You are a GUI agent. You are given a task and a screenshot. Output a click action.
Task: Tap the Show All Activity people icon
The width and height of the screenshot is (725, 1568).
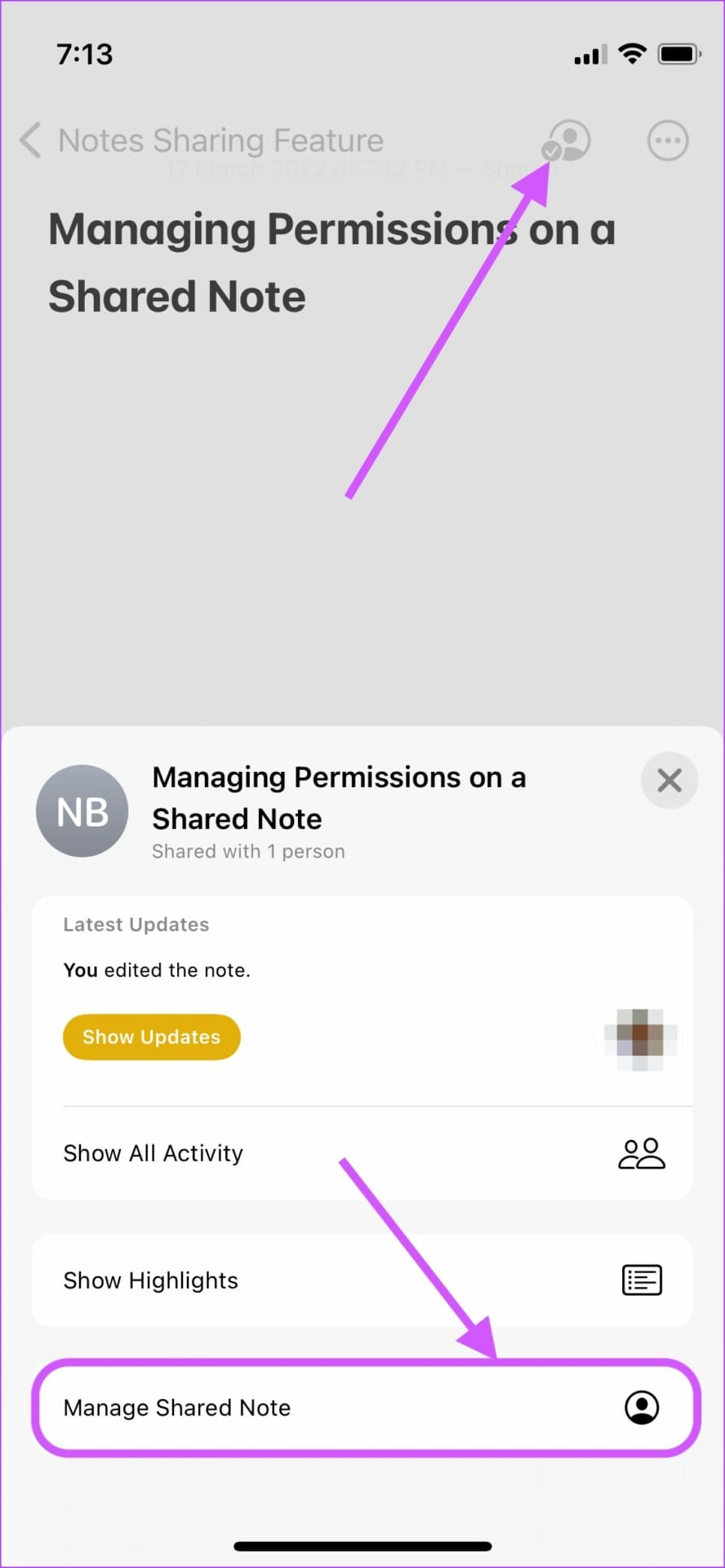click(642, 1152)
